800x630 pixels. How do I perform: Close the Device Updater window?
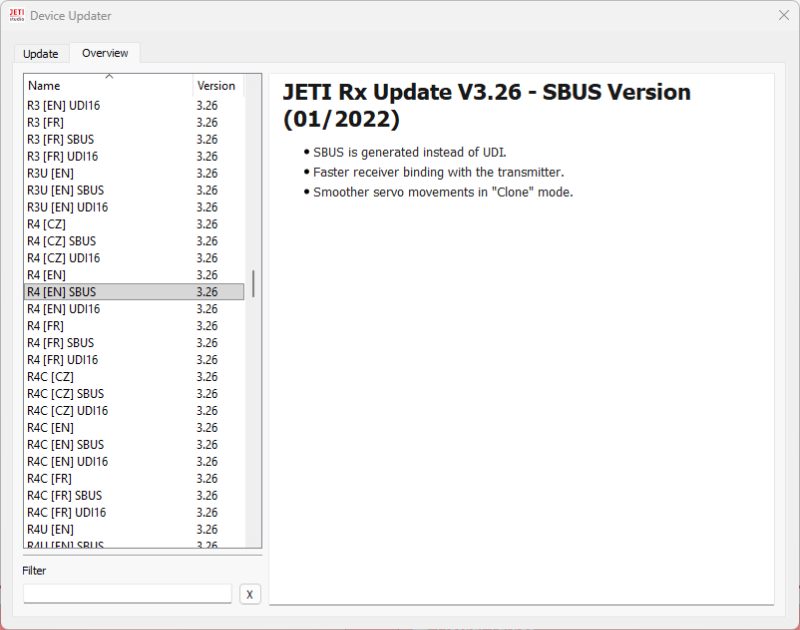pos(783,15)
